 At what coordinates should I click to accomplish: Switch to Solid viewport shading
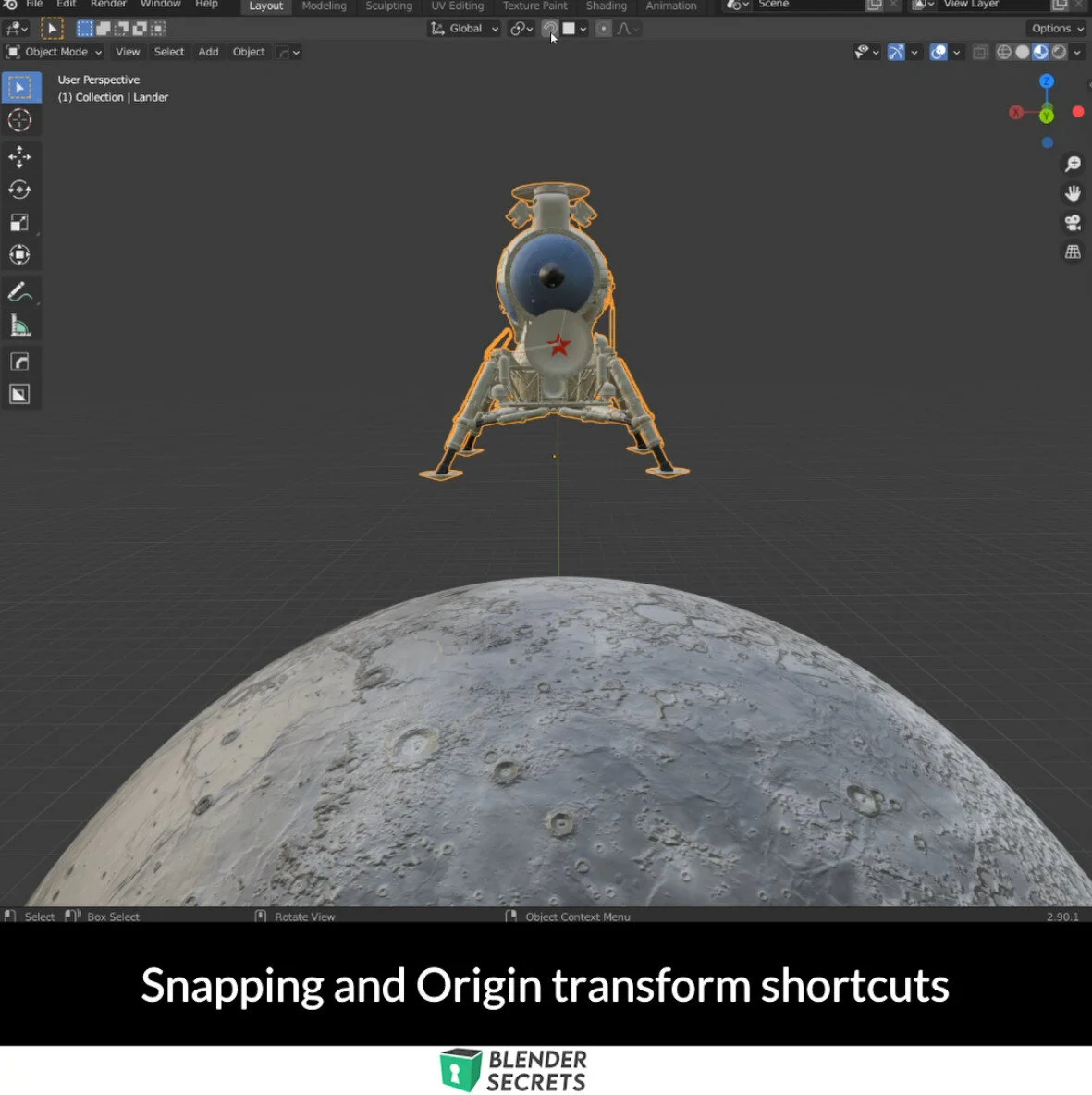click(1022, 53)
